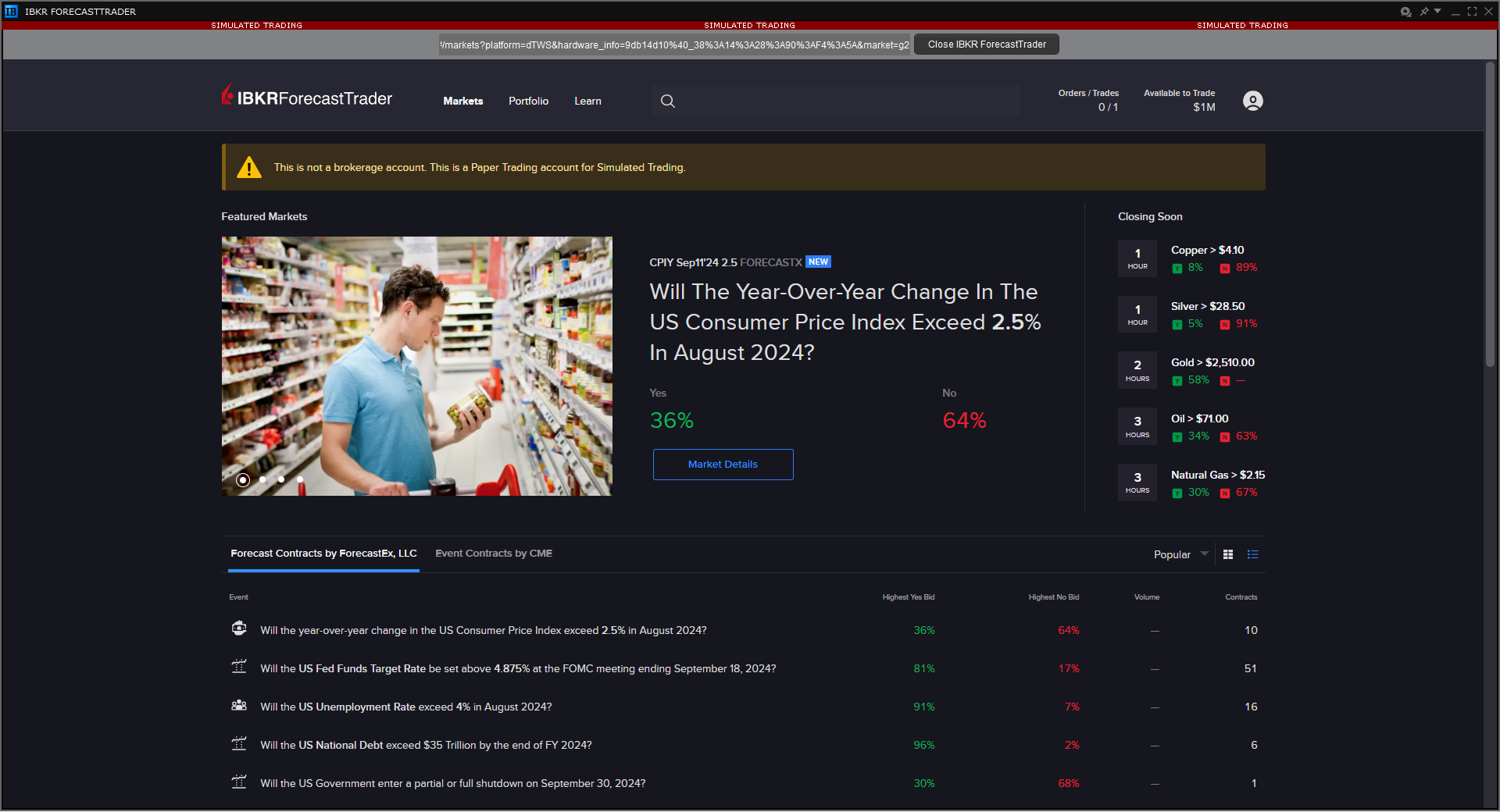Image resolution: width=1500 pixels, height=812 pixels.
Task: Open Orders / Trades summary
Action: pos(1088,101)
